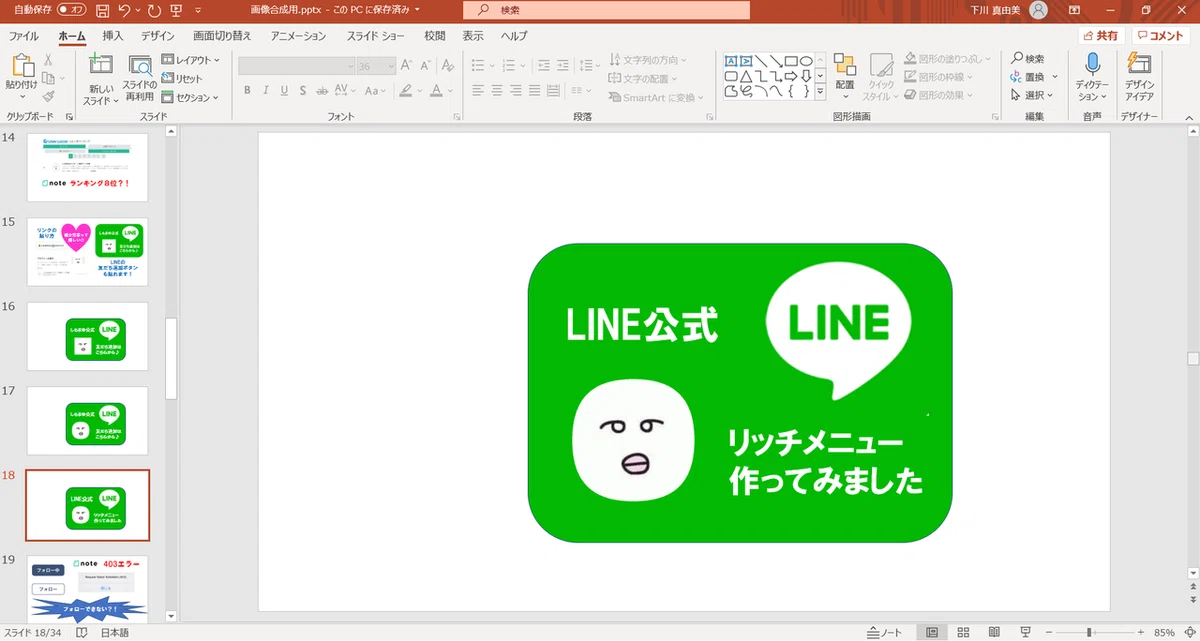Open the font size combo box showing 36
1200x641 pixels.
point(375,66)
